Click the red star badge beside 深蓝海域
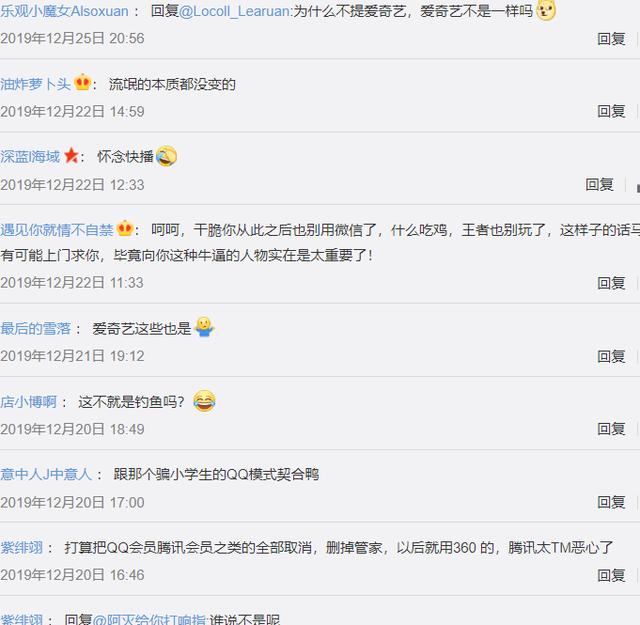 pyautogui.click(x=71, y=156)
